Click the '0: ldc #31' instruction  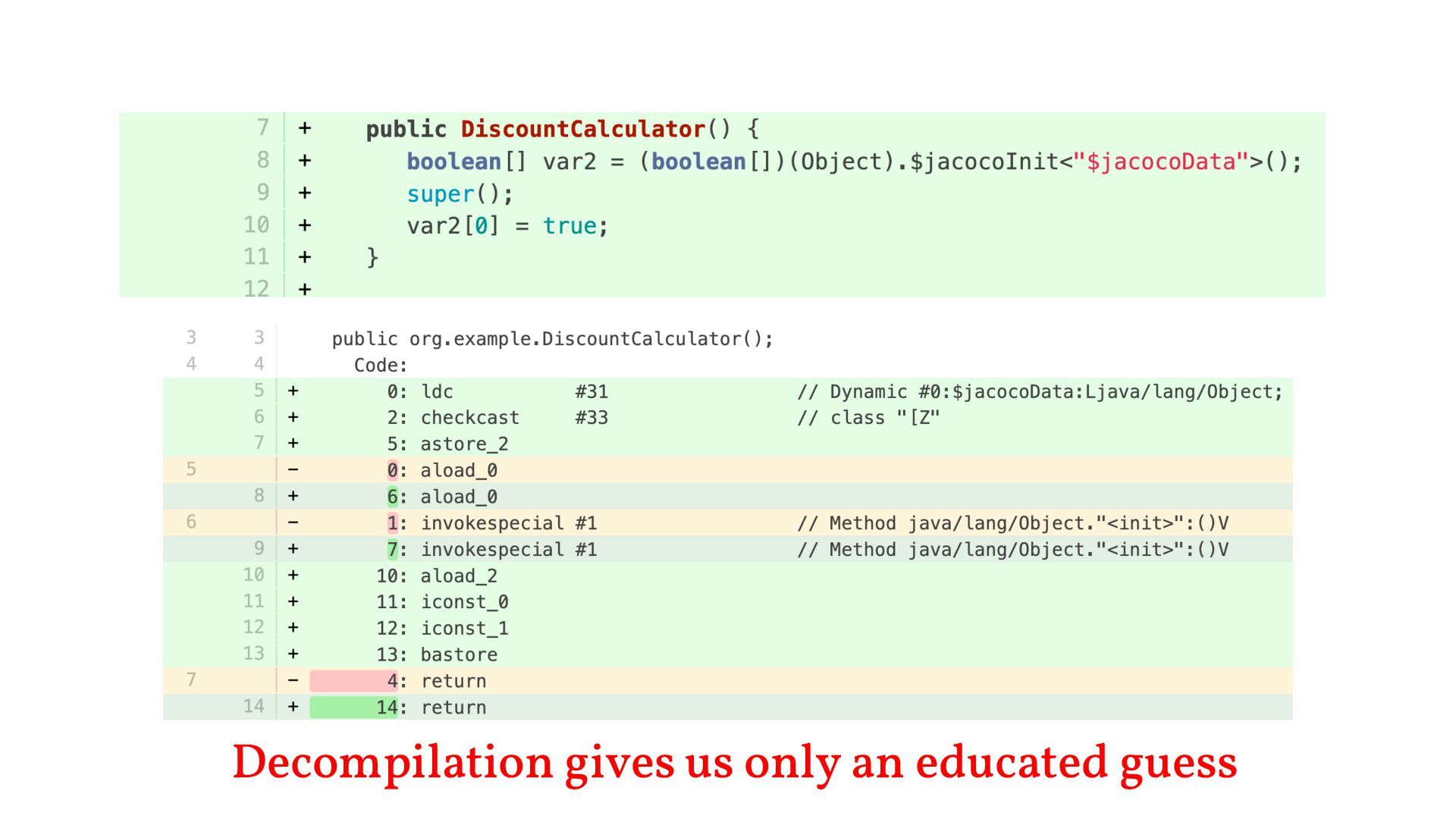click(x=497, y=392)
